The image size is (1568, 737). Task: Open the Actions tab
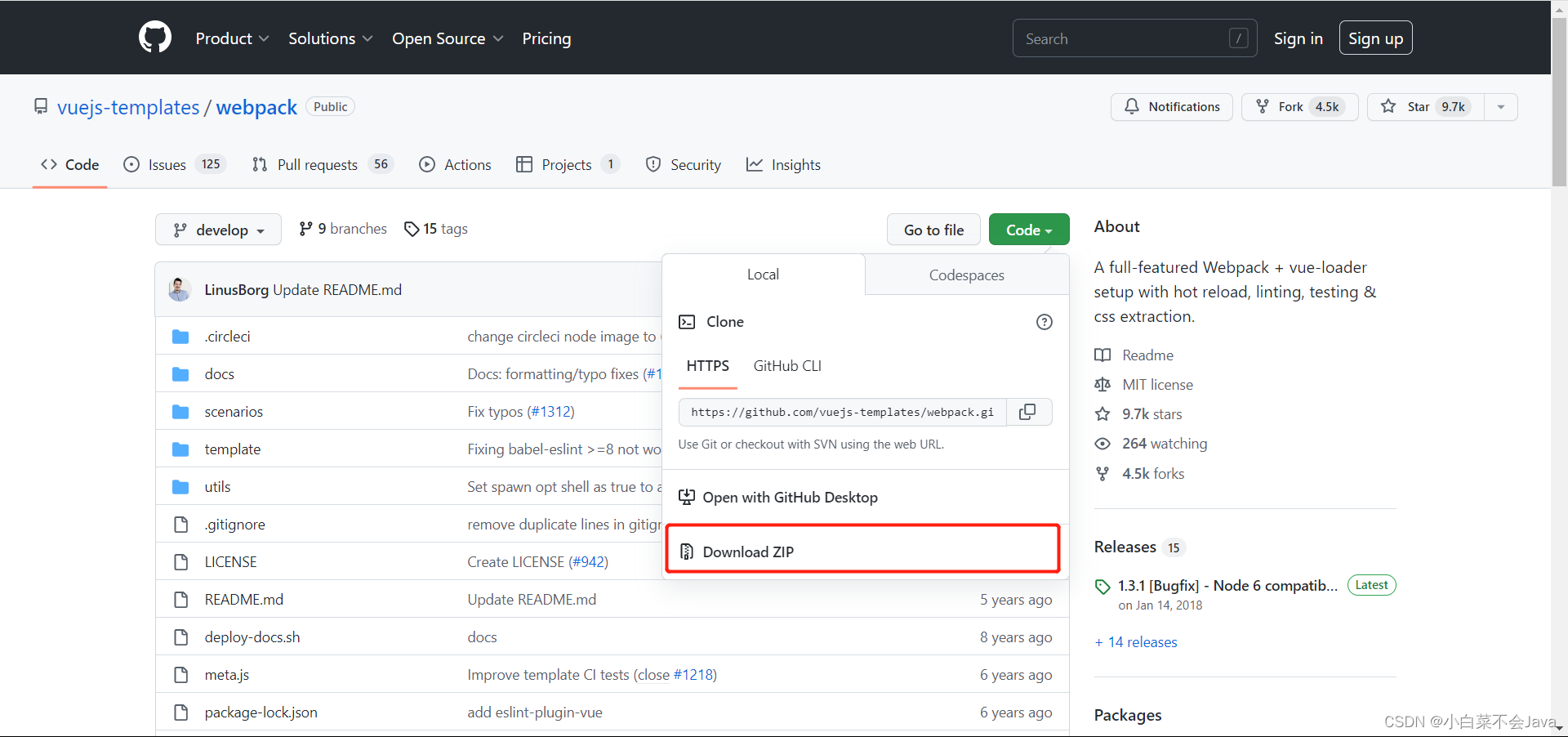[455, 164]
